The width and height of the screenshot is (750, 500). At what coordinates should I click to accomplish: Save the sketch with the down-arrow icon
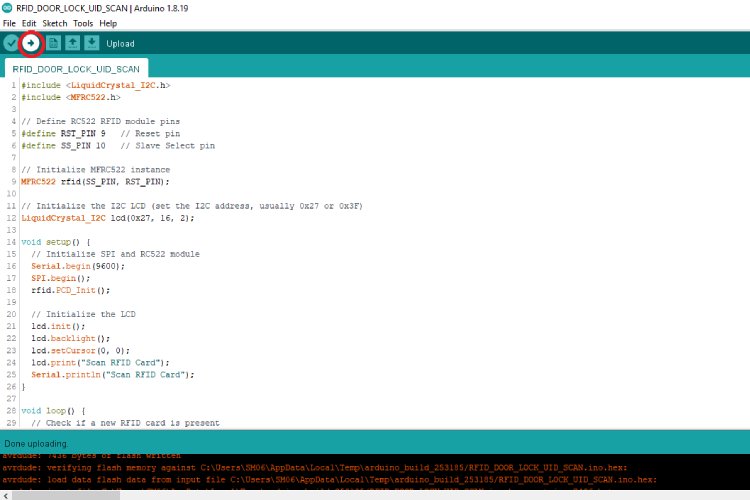[x=92, y=43]
